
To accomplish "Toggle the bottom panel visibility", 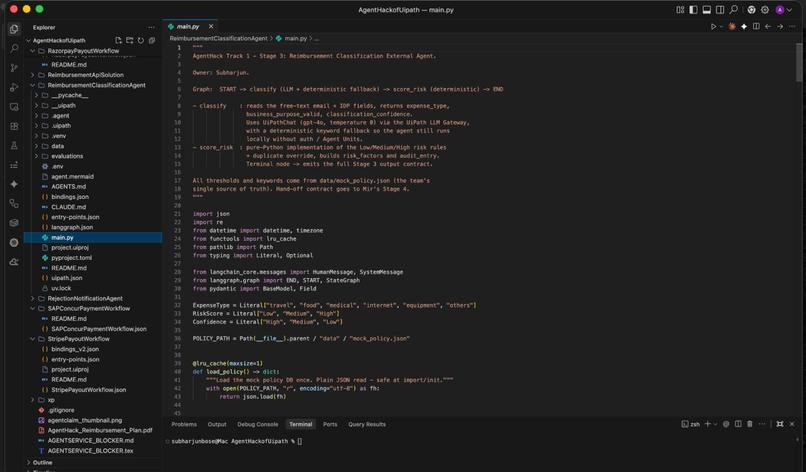I will 707,10.
